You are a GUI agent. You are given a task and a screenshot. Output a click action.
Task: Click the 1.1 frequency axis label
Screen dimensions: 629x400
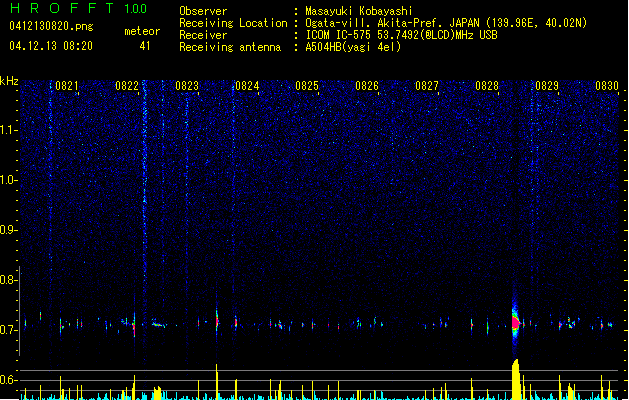tap(9, 130)
